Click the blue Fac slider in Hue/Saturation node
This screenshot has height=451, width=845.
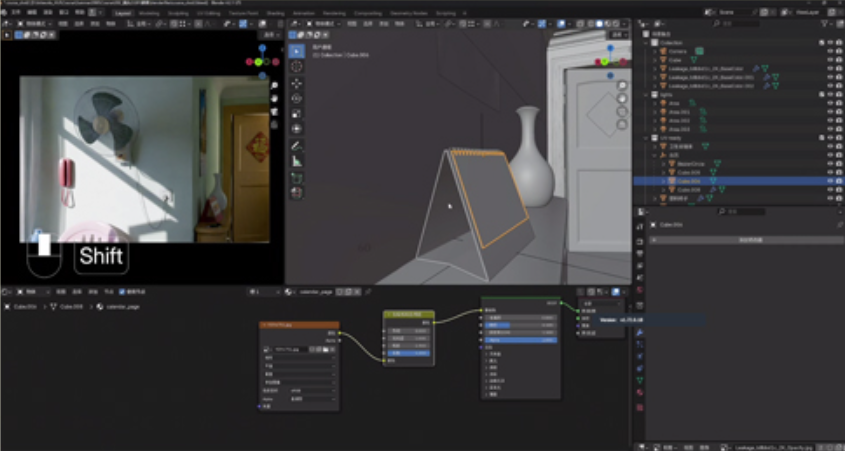tap(408, 353)
